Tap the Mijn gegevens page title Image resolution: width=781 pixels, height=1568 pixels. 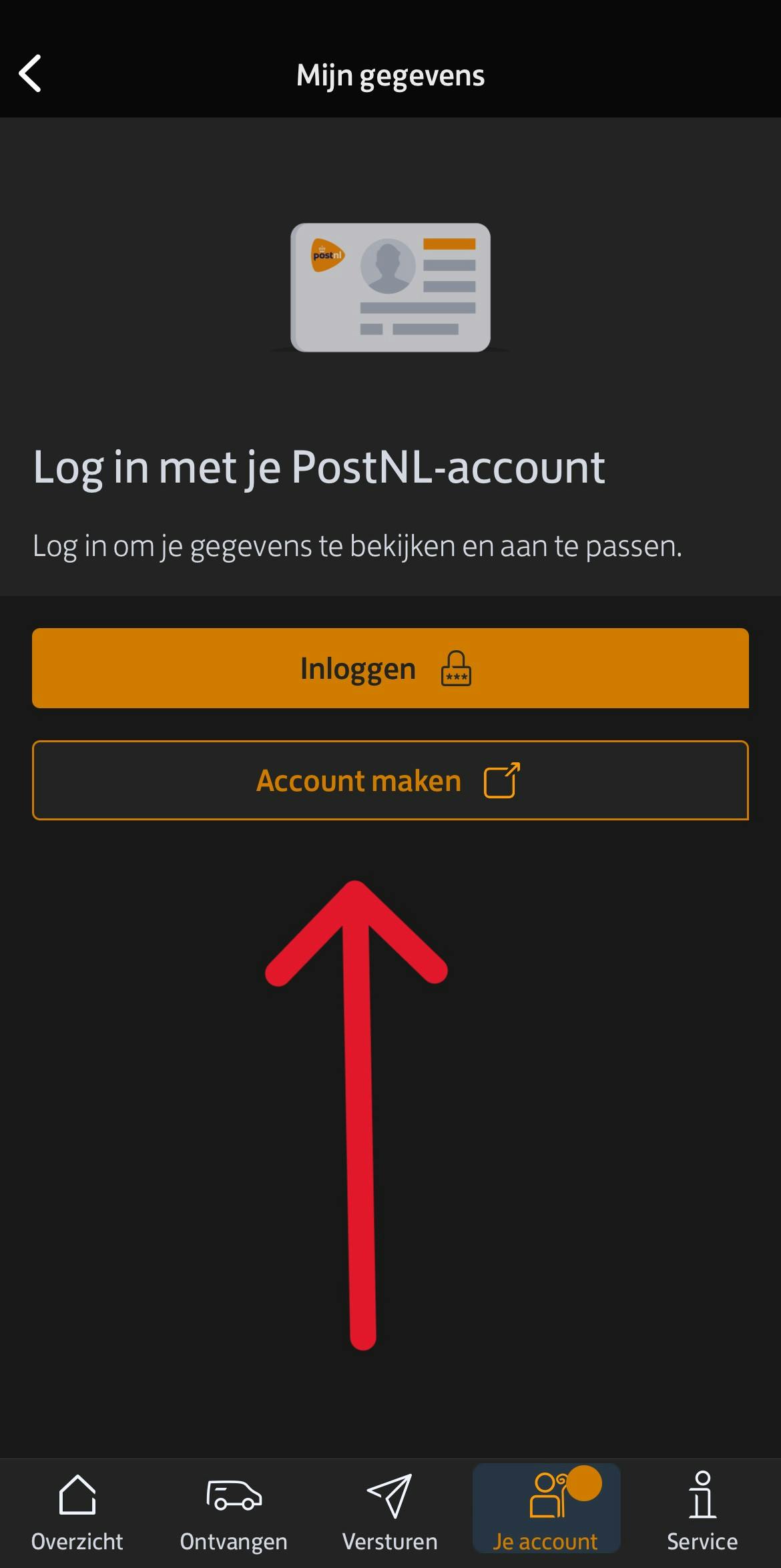pos(390,75)
